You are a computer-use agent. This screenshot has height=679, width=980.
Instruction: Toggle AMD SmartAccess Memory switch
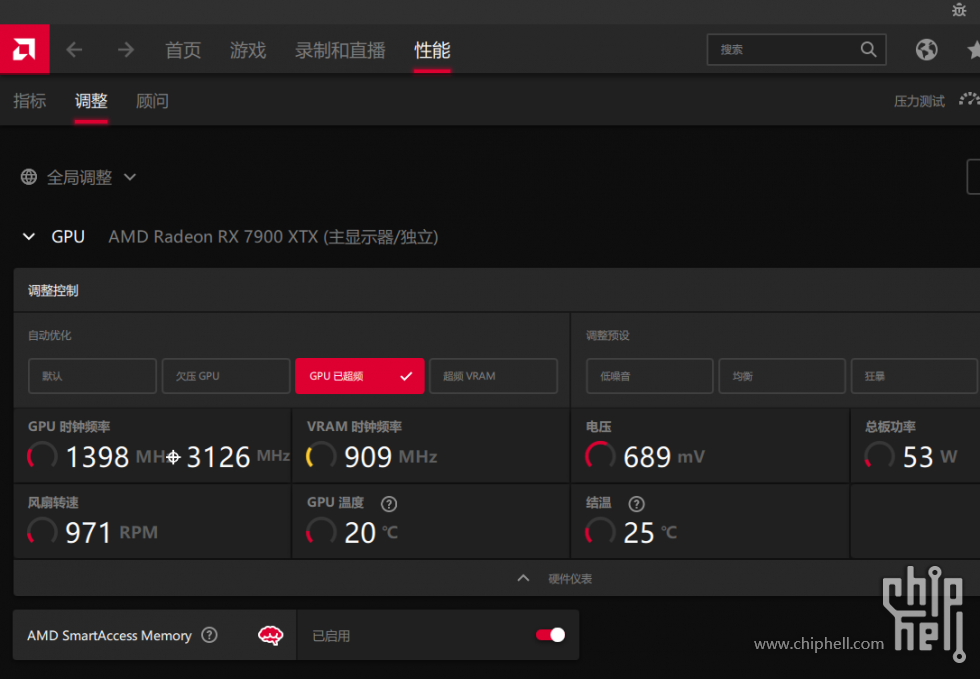pyautogui.click(x=551, y=635)
